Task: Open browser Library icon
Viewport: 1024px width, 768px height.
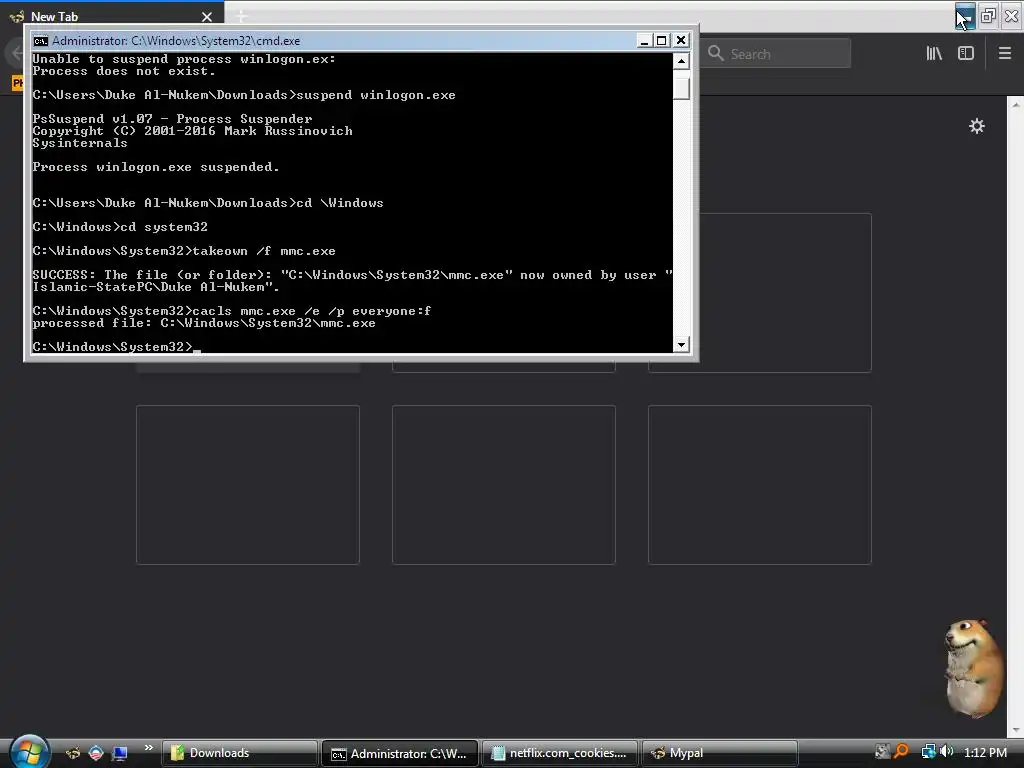Action: pos(934,54)
